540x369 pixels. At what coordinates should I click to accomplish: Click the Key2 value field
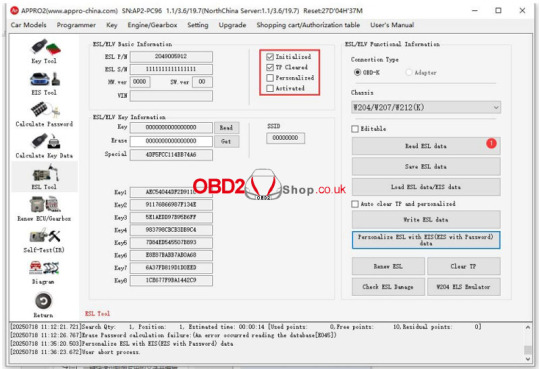171,205
